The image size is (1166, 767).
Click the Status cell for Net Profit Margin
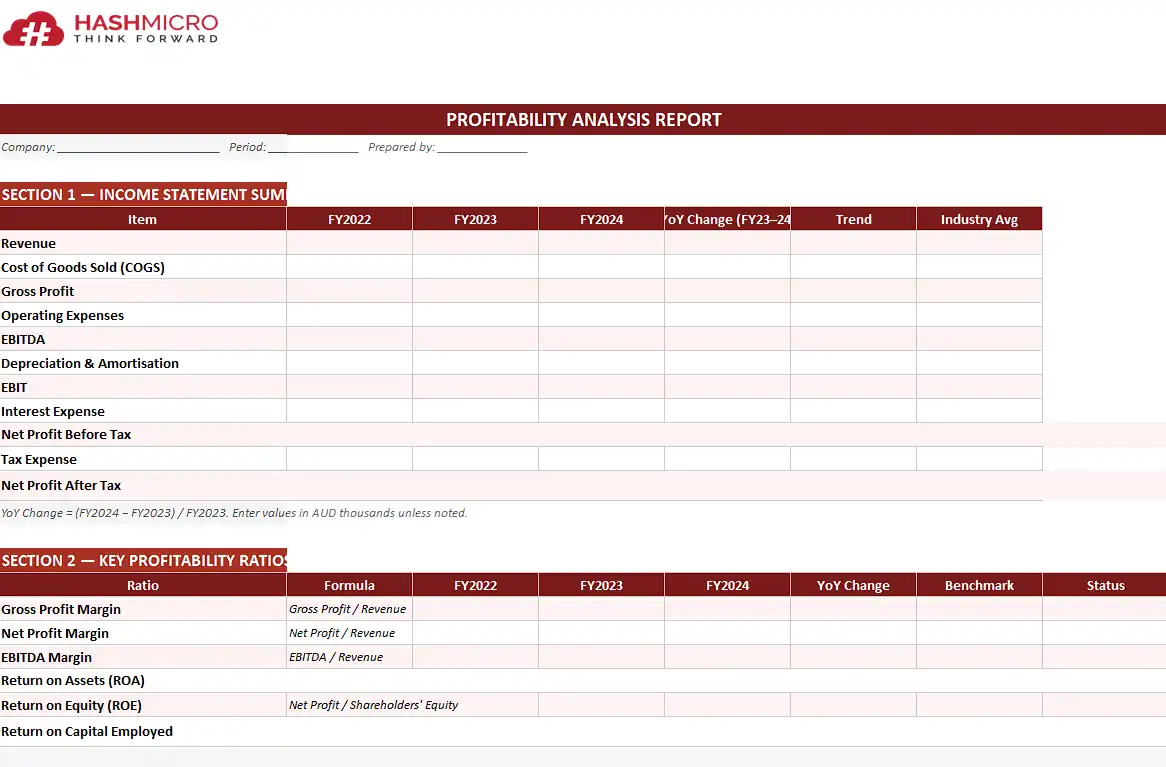pyautogui.click(x=1105, y=633)
